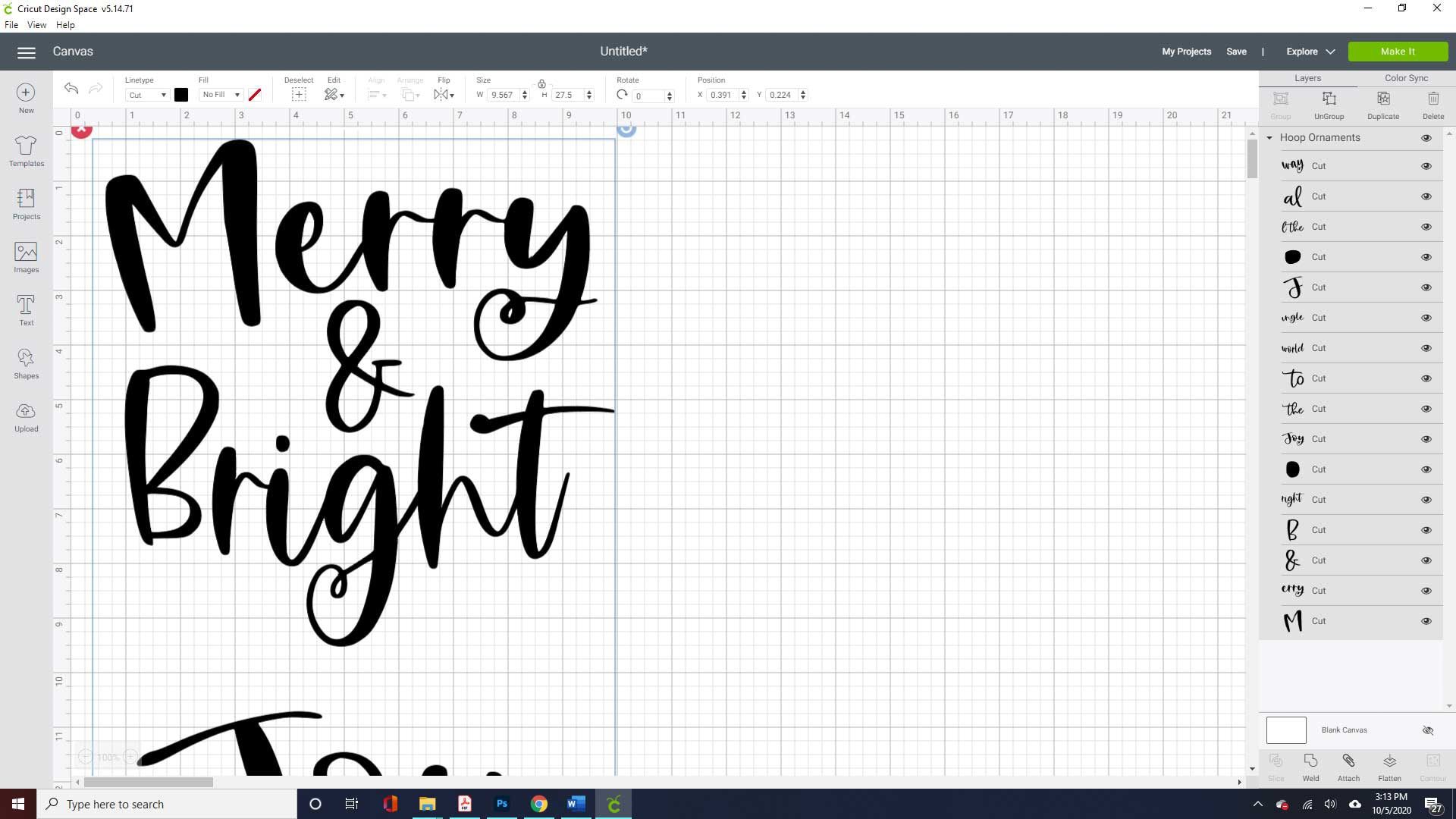The height and width of the screenshot is (819, 1456).
Task: Toggle visibility of the 'Joy' layer
Action: pos(1426,439)
